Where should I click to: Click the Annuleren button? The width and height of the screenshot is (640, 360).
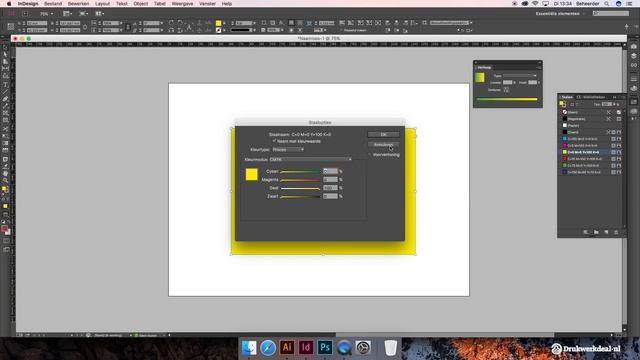(383, 144)
